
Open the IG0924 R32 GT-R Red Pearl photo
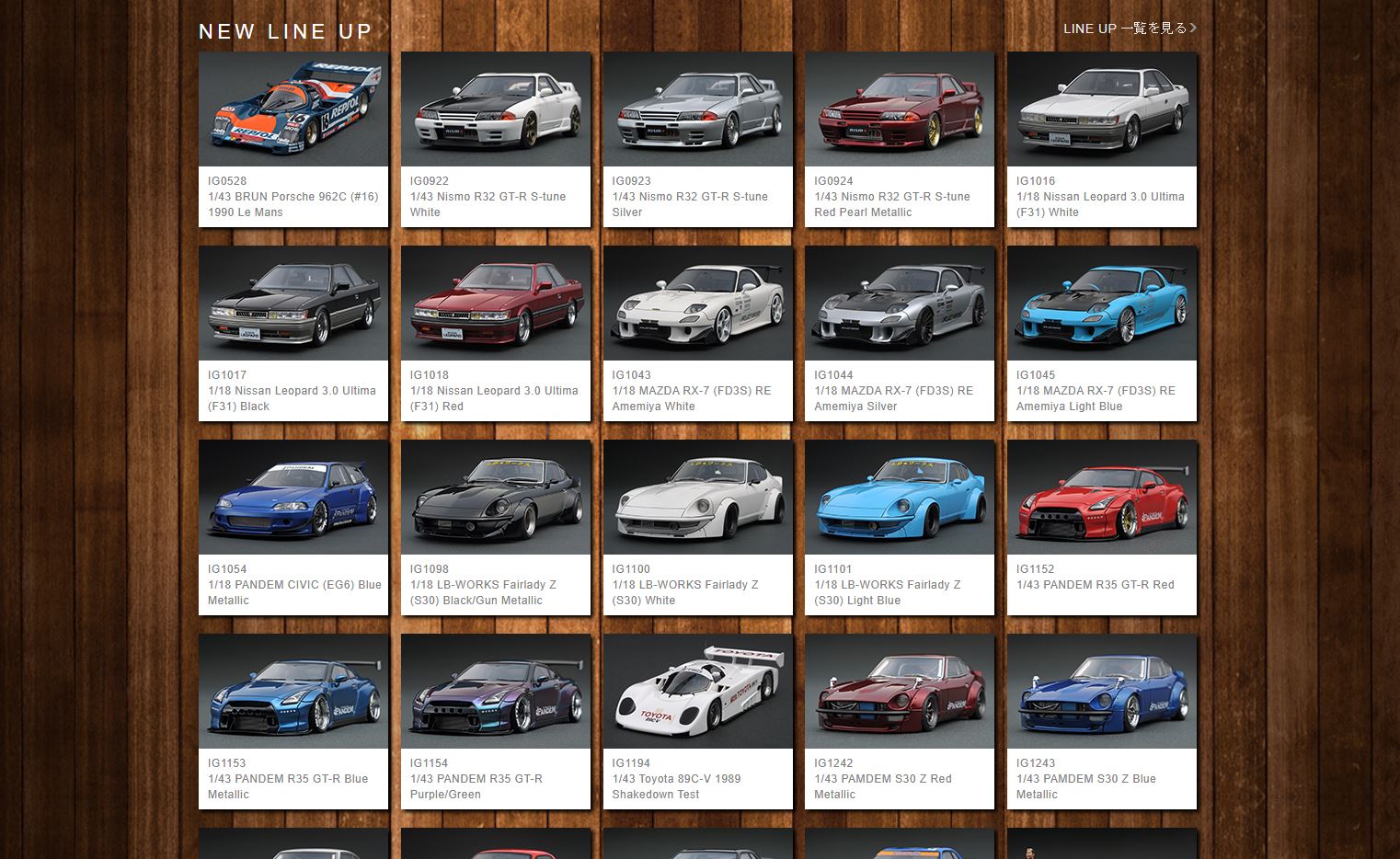coord(900,109)
